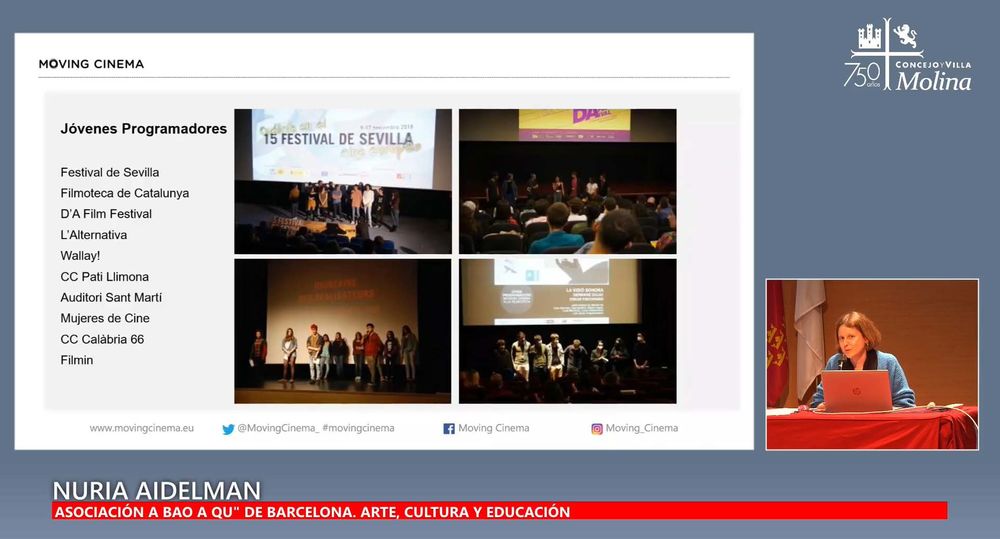Select the D'A Film Festival list item

(106, 214)
